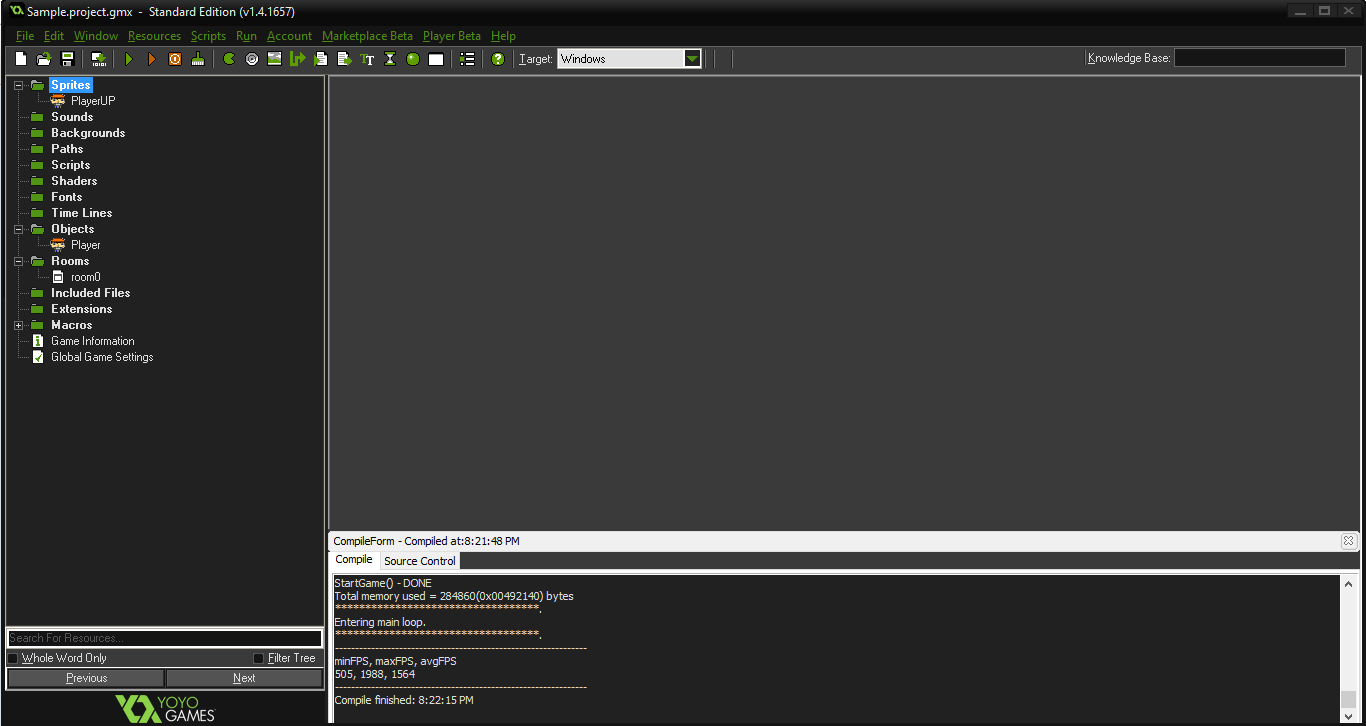The width and height of the screenshot is (1366, 726).
Task: Create a path with the green arrow icon
Action: click(x=298, y=59)
